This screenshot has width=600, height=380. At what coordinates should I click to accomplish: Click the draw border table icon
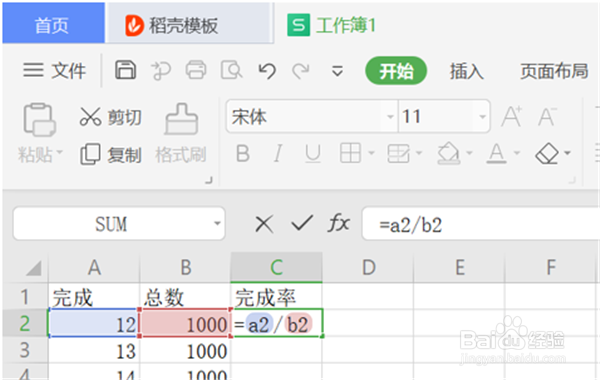click(398, 153)
